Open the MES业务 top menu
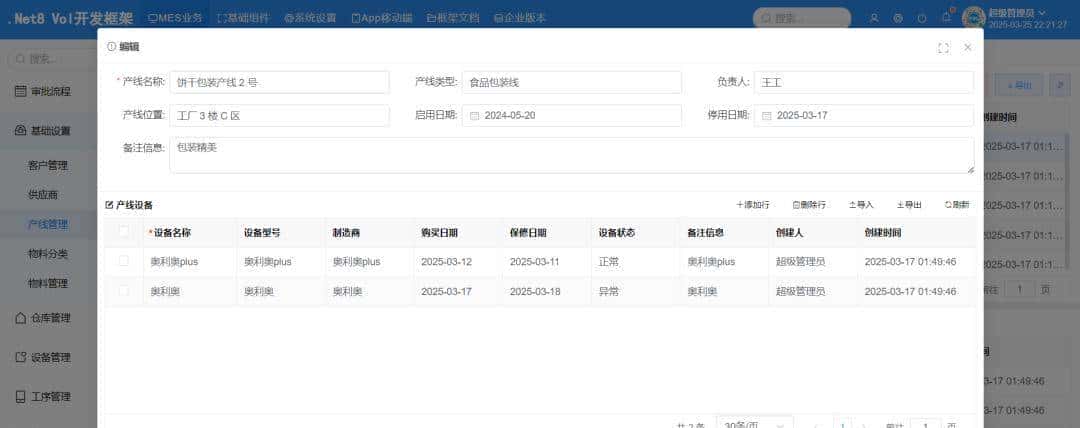Viewport: 1080px width, 428px height. point(175,18)
